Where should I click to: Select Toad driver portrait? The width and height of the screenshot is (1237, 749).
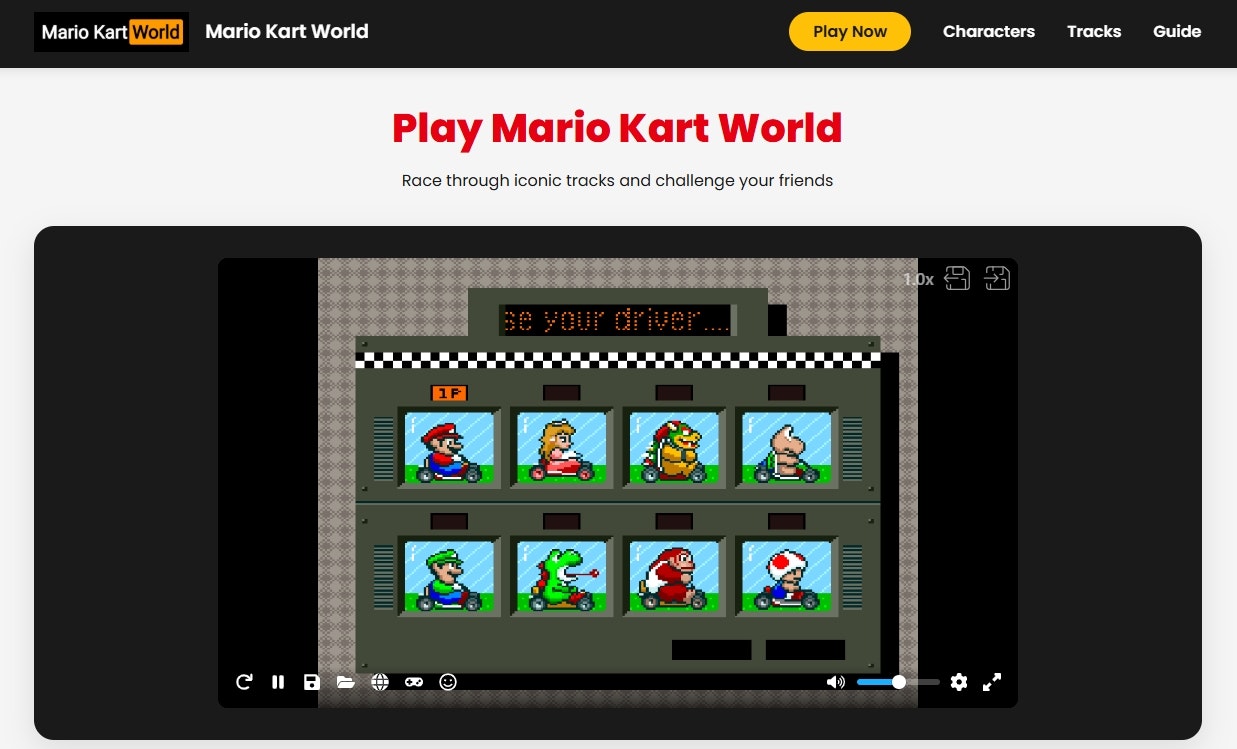click(x=787, y=576)
